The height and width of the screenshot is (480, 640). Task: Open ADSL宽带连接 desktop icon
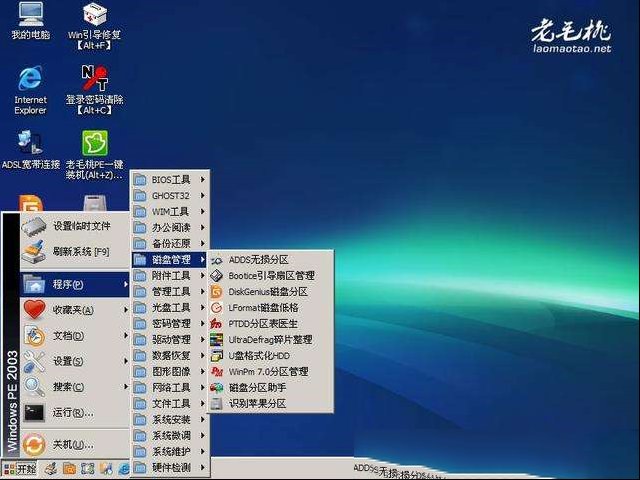tap(31, 149)
